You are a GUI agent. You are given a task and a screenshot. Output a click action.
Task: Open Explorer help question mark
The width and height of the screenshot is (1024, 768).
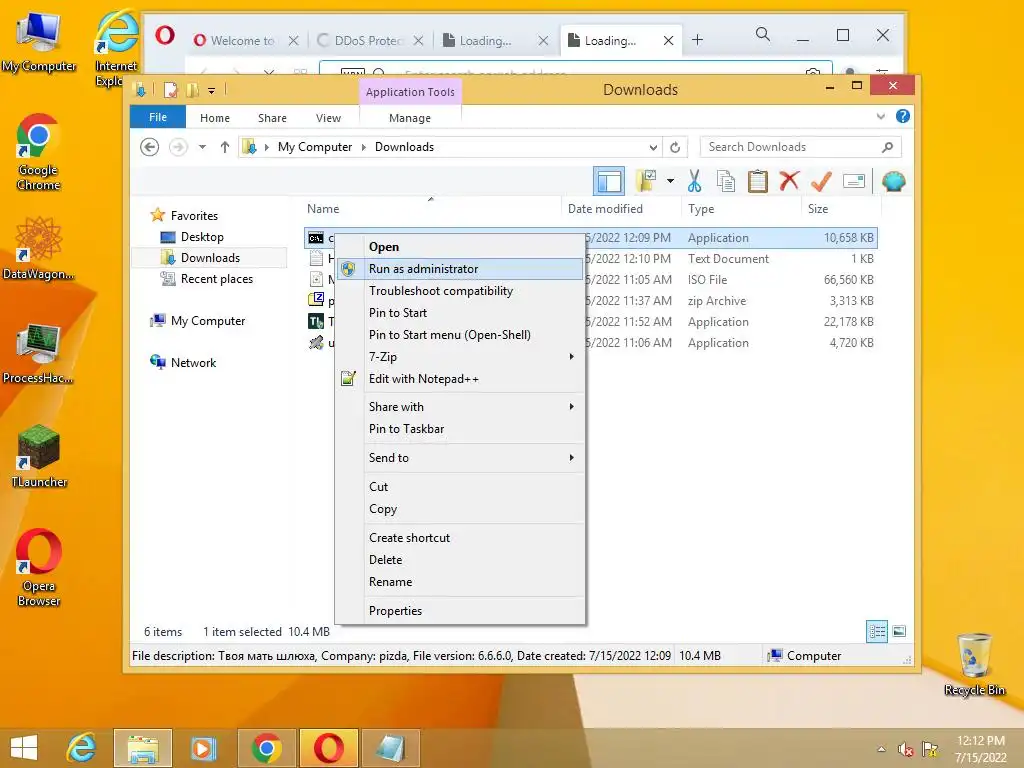tap(903, 116)
